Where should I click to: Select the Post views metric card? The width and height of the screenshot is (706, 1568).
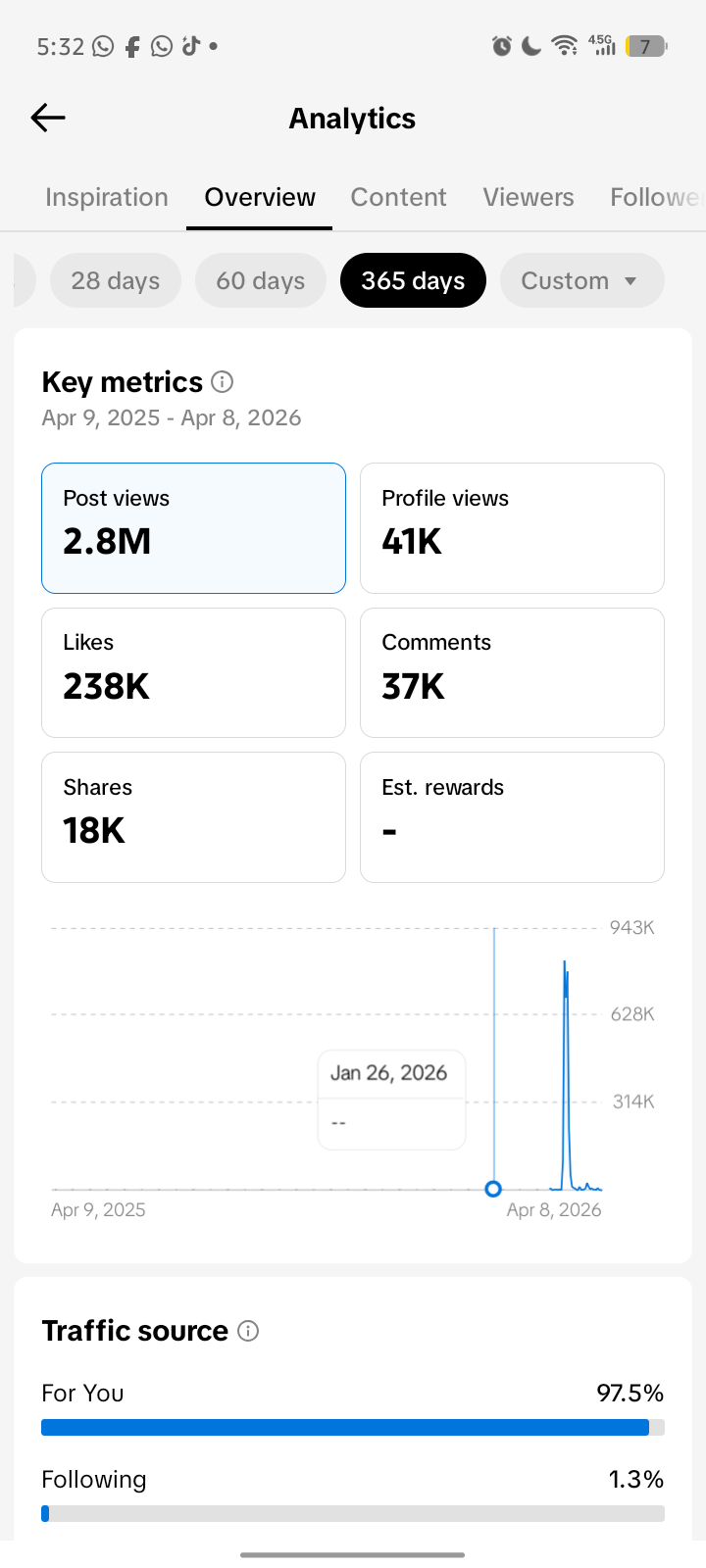tap(193, 528)
